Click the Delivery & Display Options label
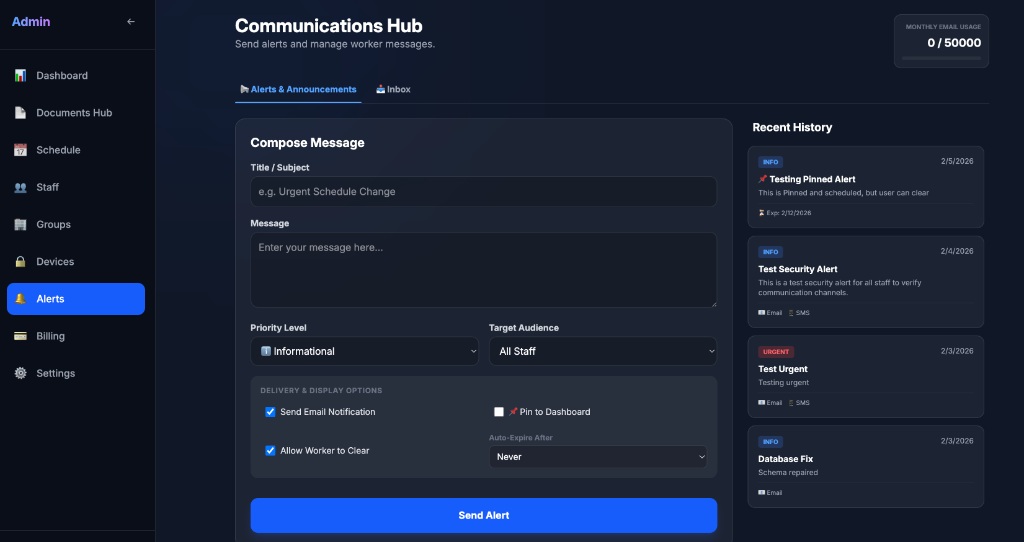 [321, 391]
